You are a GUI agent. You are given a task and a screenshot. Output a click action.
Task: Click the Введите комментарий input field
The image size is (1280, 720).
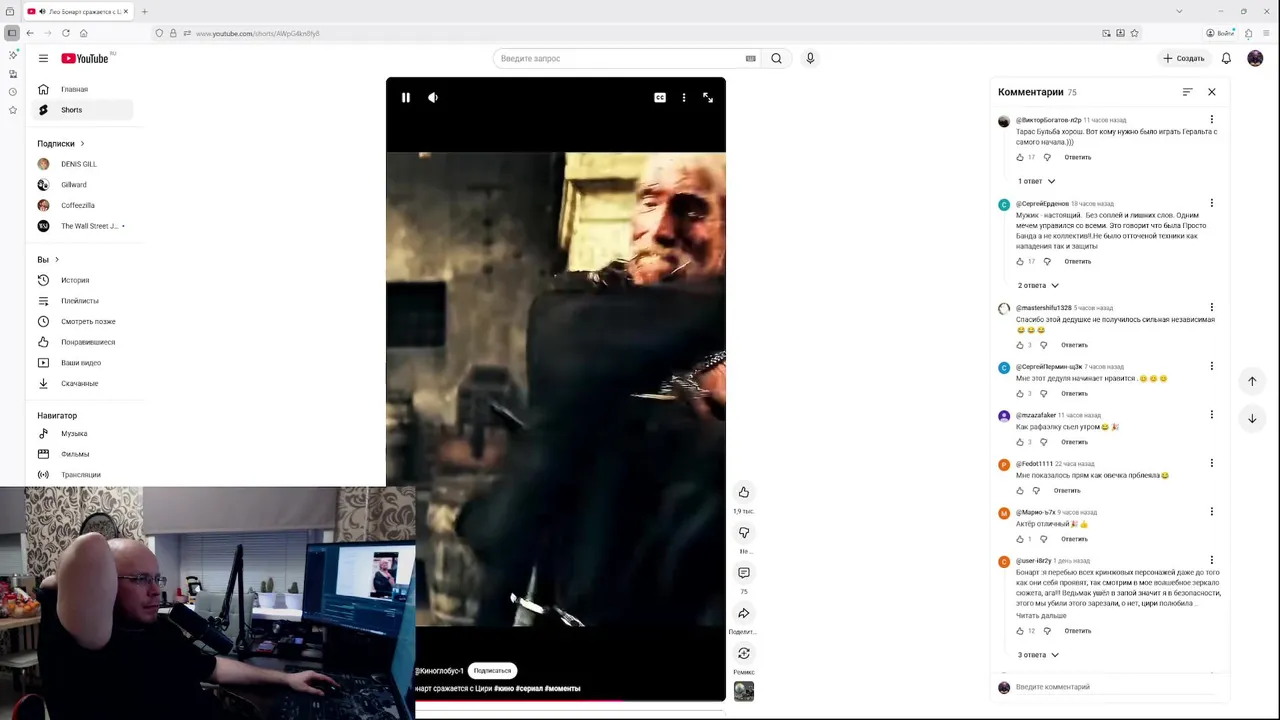tap(1115, 687)
